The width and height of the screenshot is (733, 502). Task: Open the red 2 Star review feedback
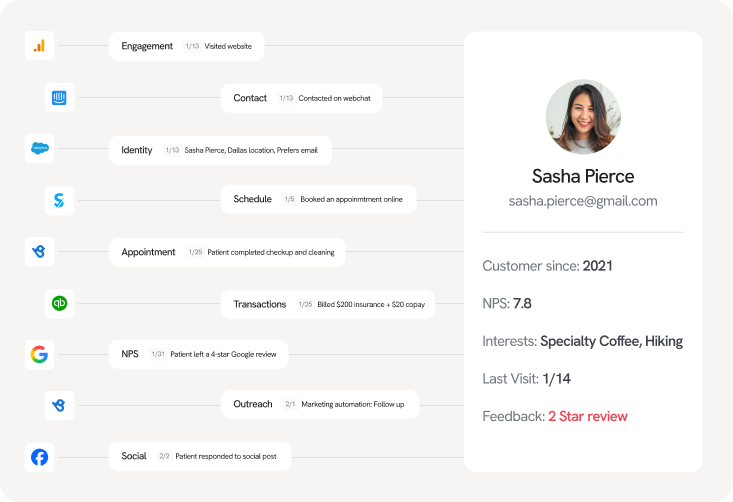pos(588,416)
